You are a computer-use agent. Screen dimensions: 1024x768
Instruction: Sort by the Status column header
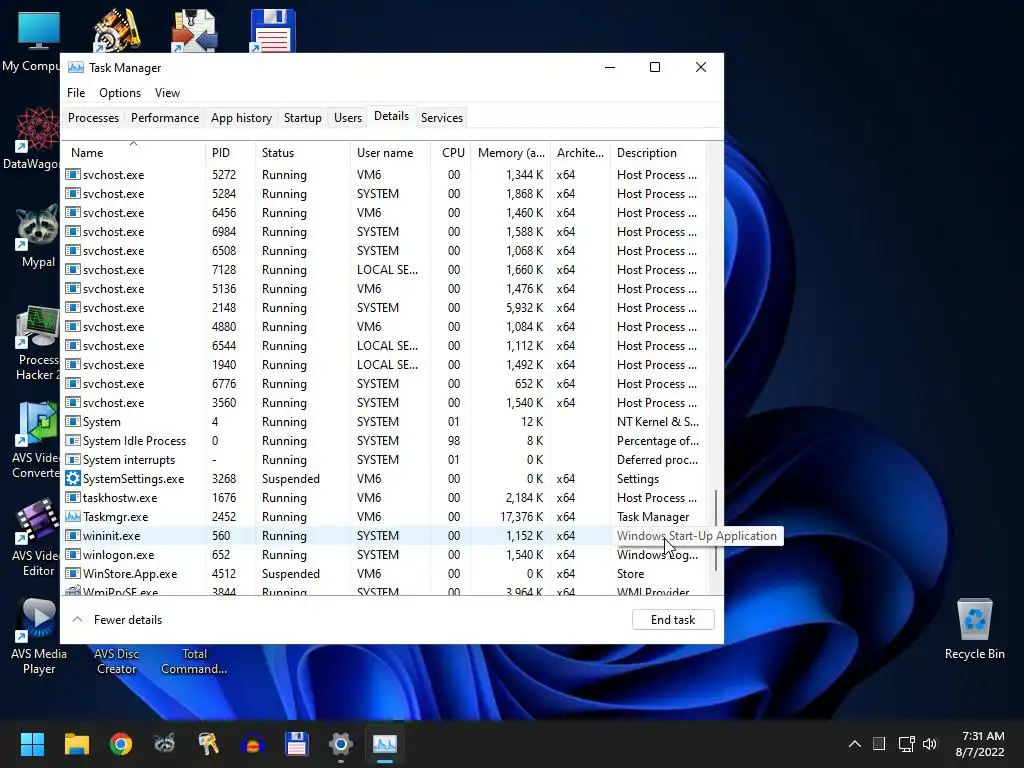[x=302, y=152]
